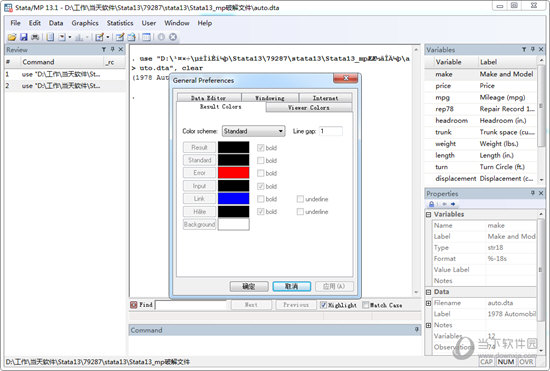Click the 应用(A) apply button
Screen dimensions: 550x371
pos(334,286)
